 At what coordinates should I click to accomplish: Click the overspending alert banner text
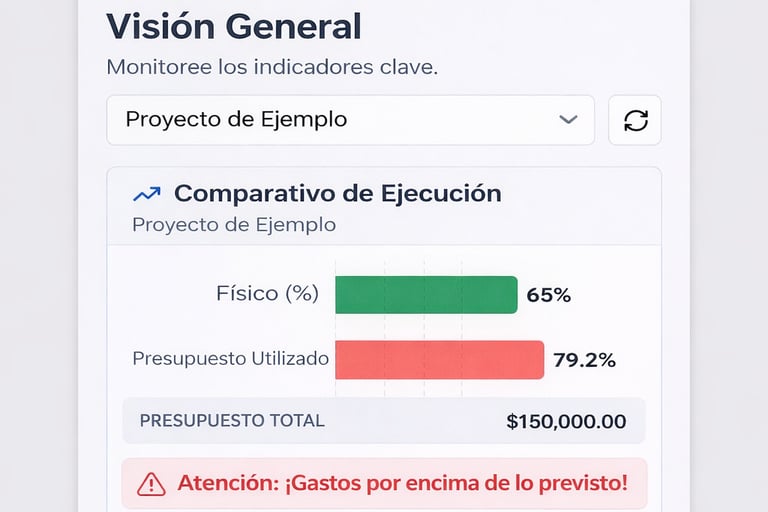(x=402, y=484)
